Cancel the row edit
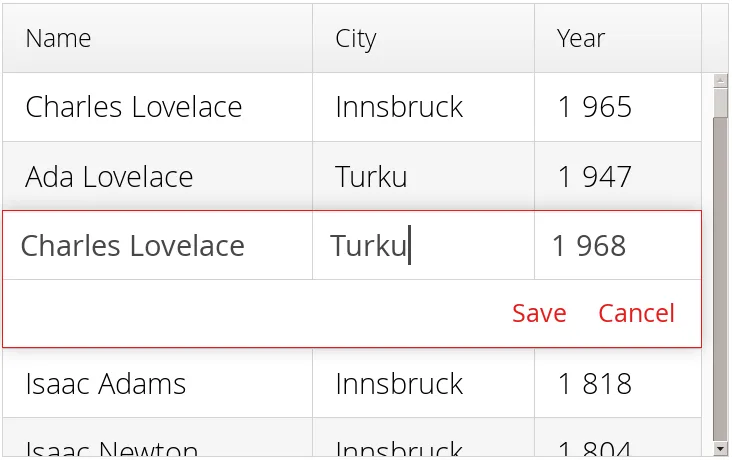This screenshot has width=732, height=460. coord(636,313)
